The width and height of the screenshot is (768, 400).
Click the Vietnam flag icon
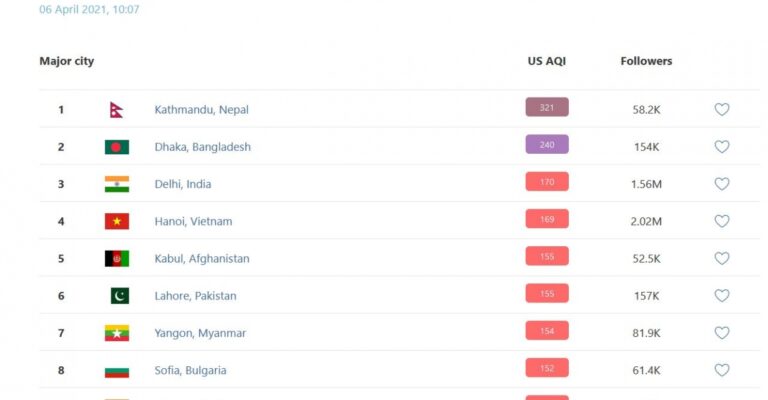tap(117, 221)
